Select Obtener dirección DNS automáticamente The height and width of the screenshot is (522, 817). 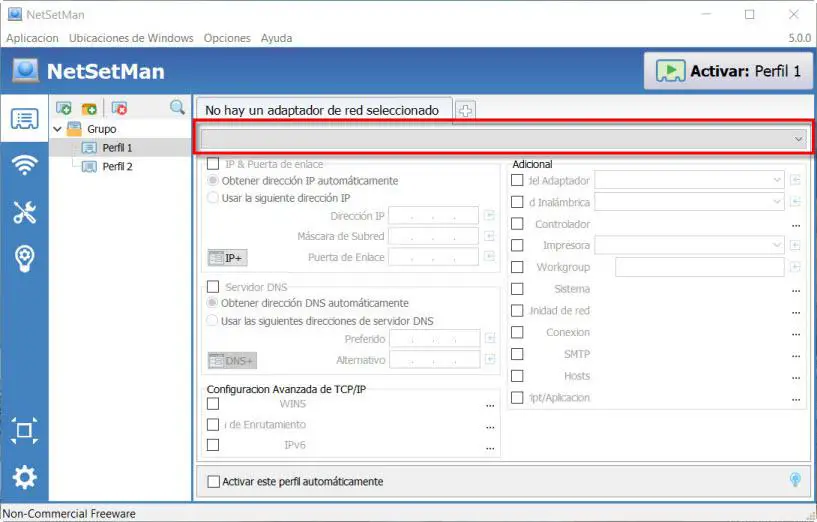point(212,303)
